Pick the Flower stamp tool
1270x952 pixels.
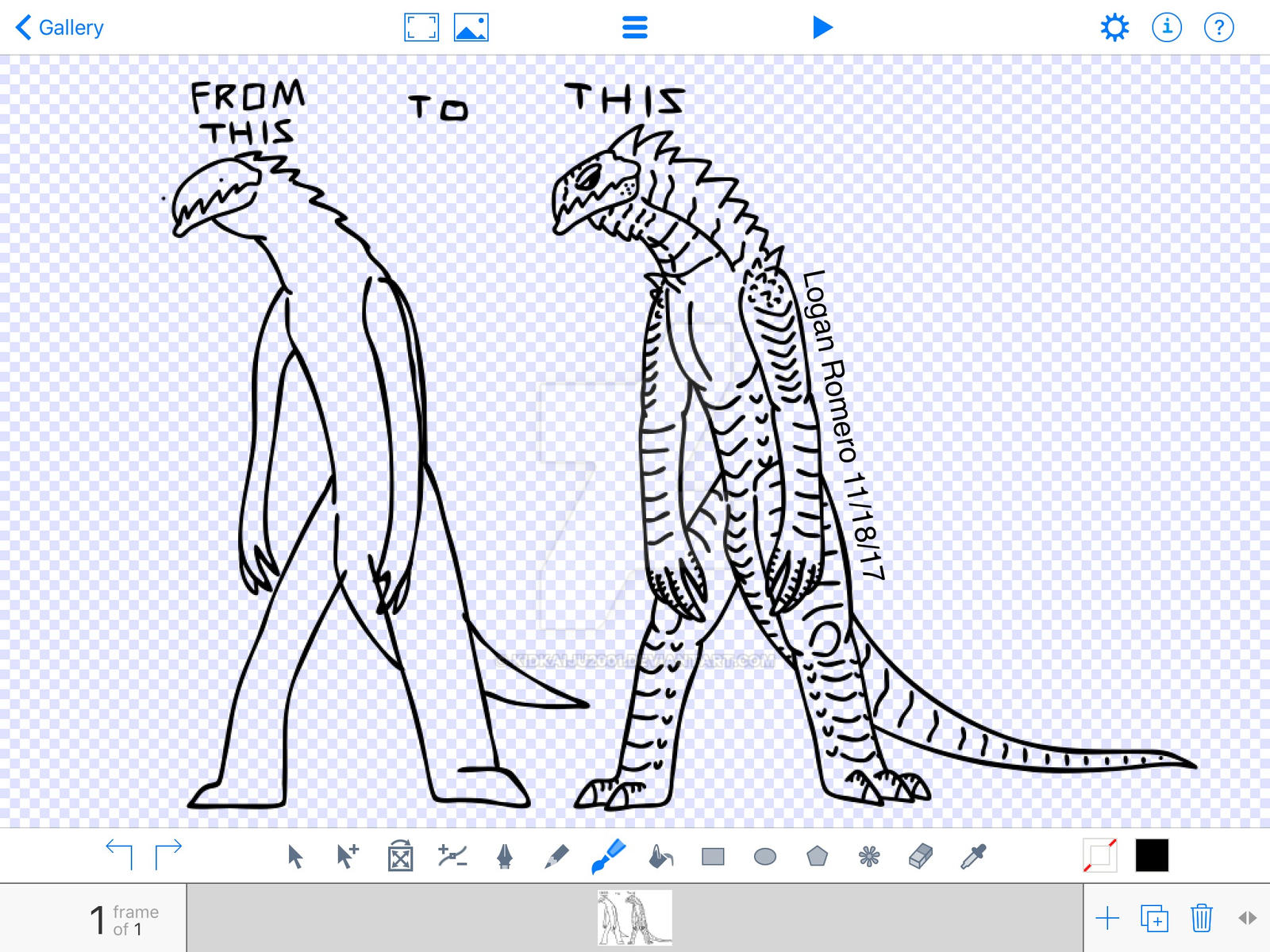point(869,857)
